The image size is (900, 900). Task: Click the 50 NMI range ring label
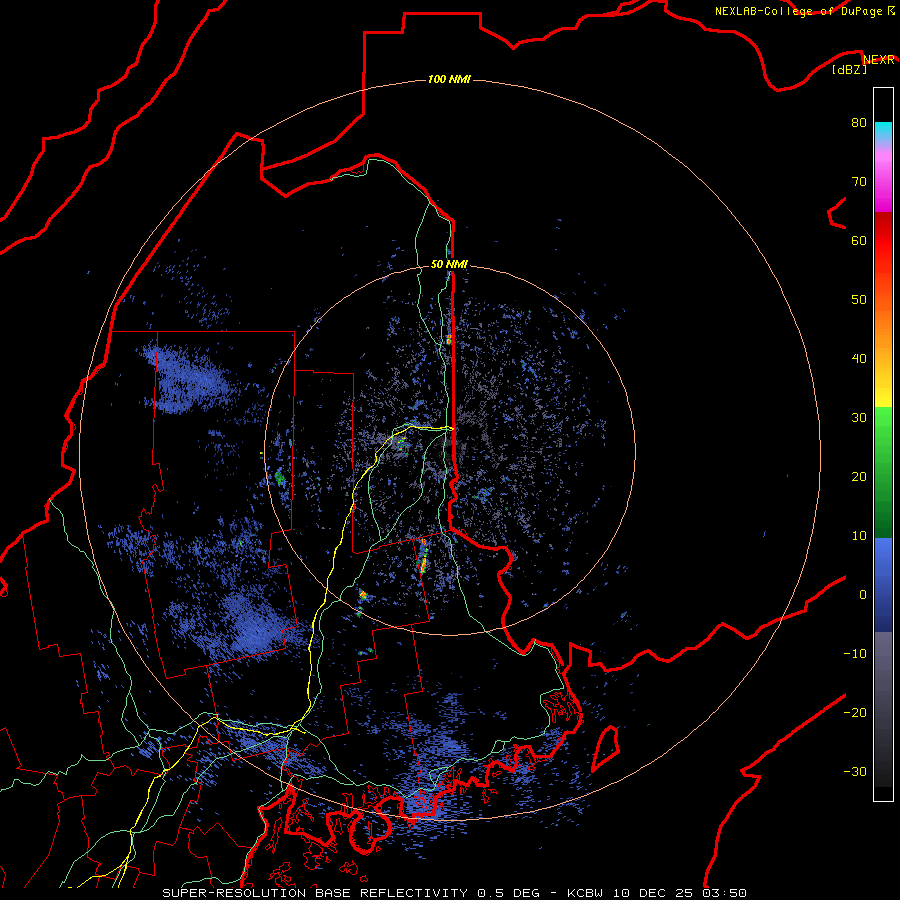449,265
